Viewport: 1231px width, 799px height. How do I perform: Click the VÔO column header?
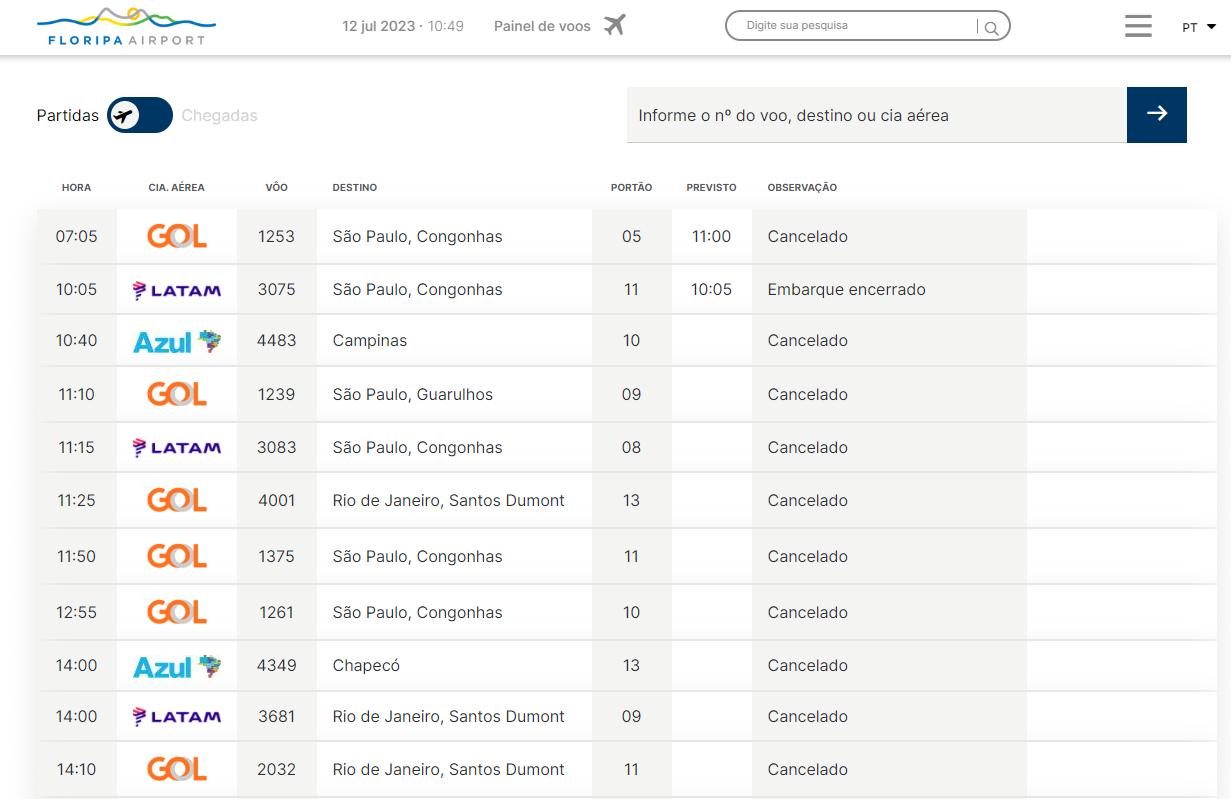[276, 188]
